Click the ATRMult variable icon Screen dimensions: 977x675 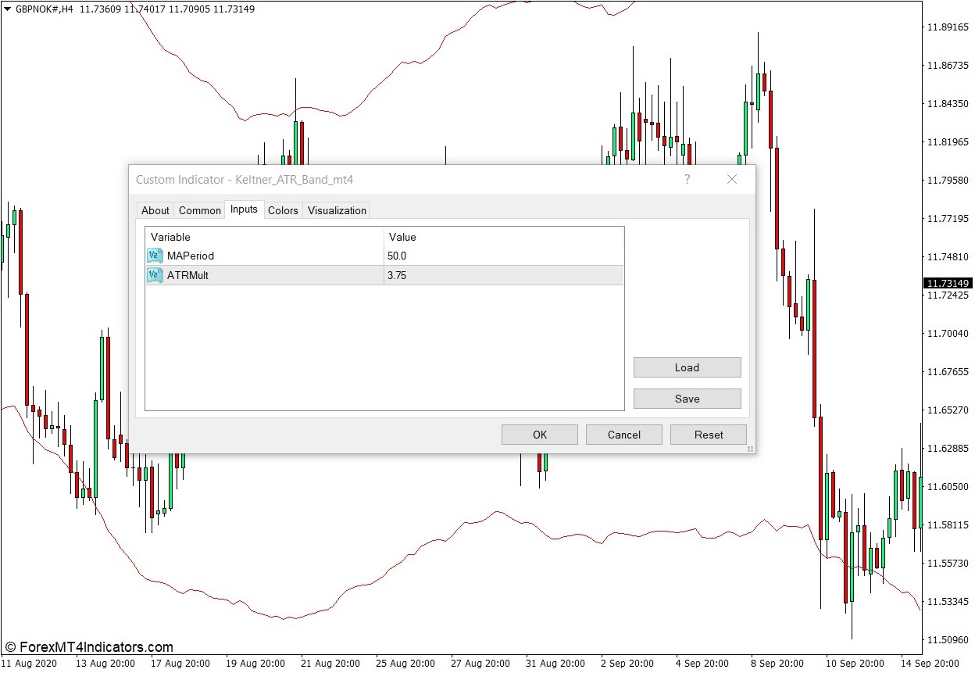coord(154,275)
